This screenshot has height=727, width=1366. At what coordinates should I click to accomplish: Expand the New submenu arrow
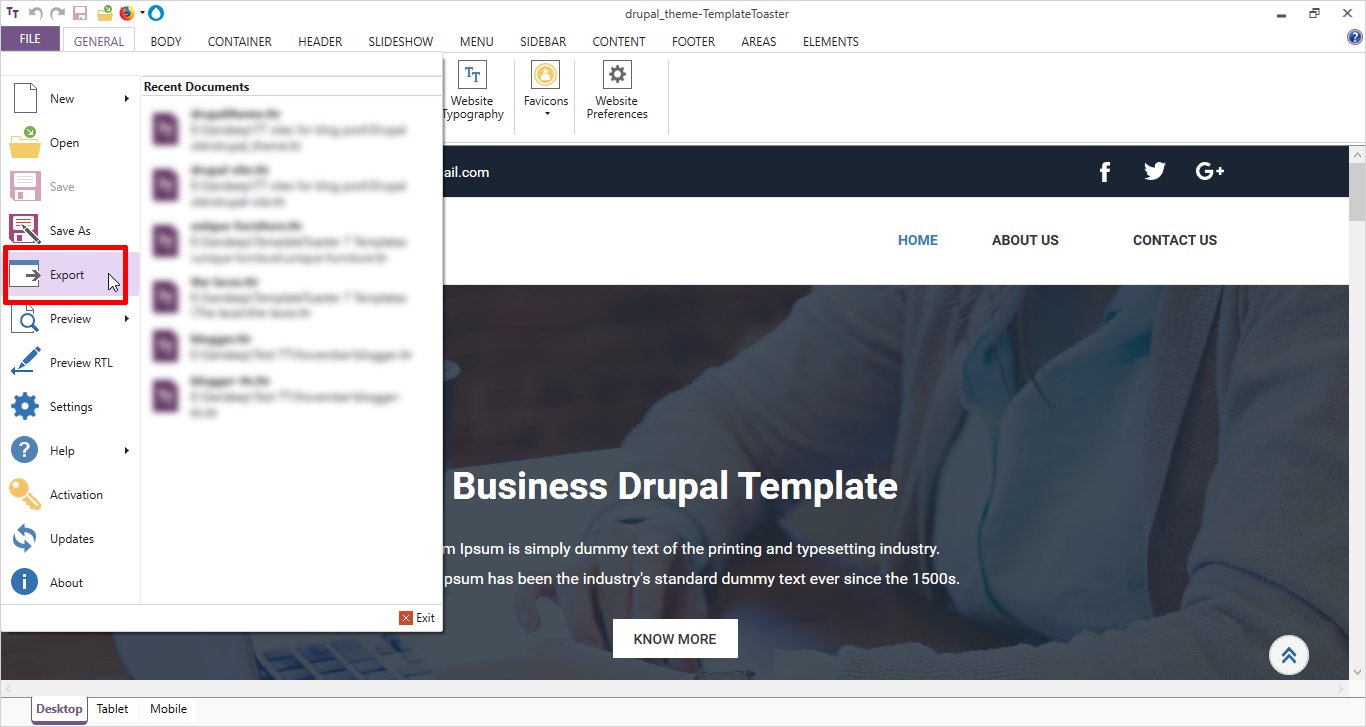pos(127,99)
